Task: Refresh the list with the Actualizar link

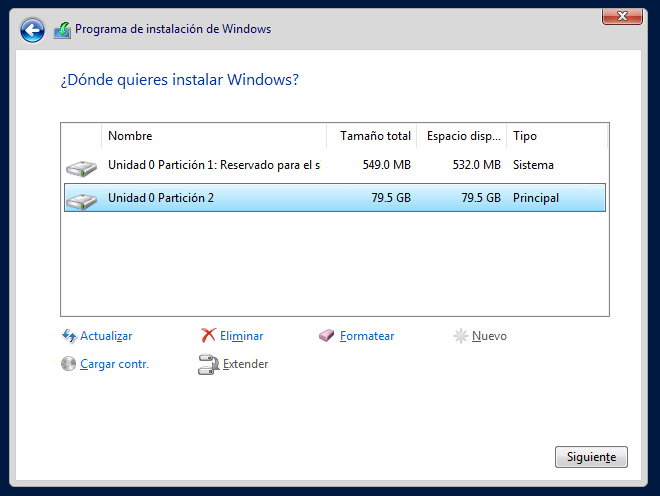Action: click(x=106, y=336)
